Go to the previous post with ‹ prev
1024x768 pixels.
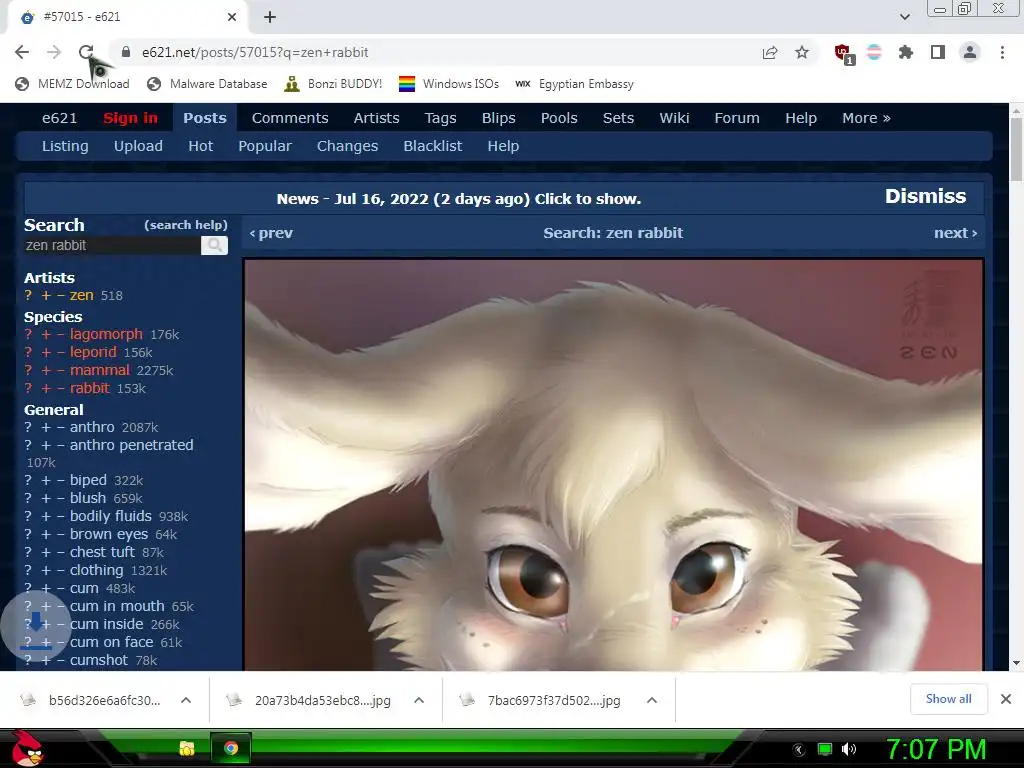[x=271, y=233]
